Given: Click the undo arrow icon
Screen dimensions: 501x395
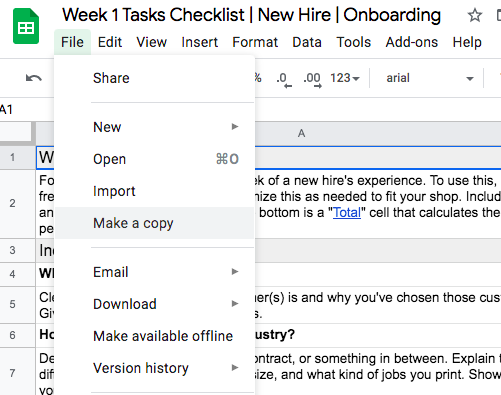Looking at the screenshot, I should click(x=34, y=78).
